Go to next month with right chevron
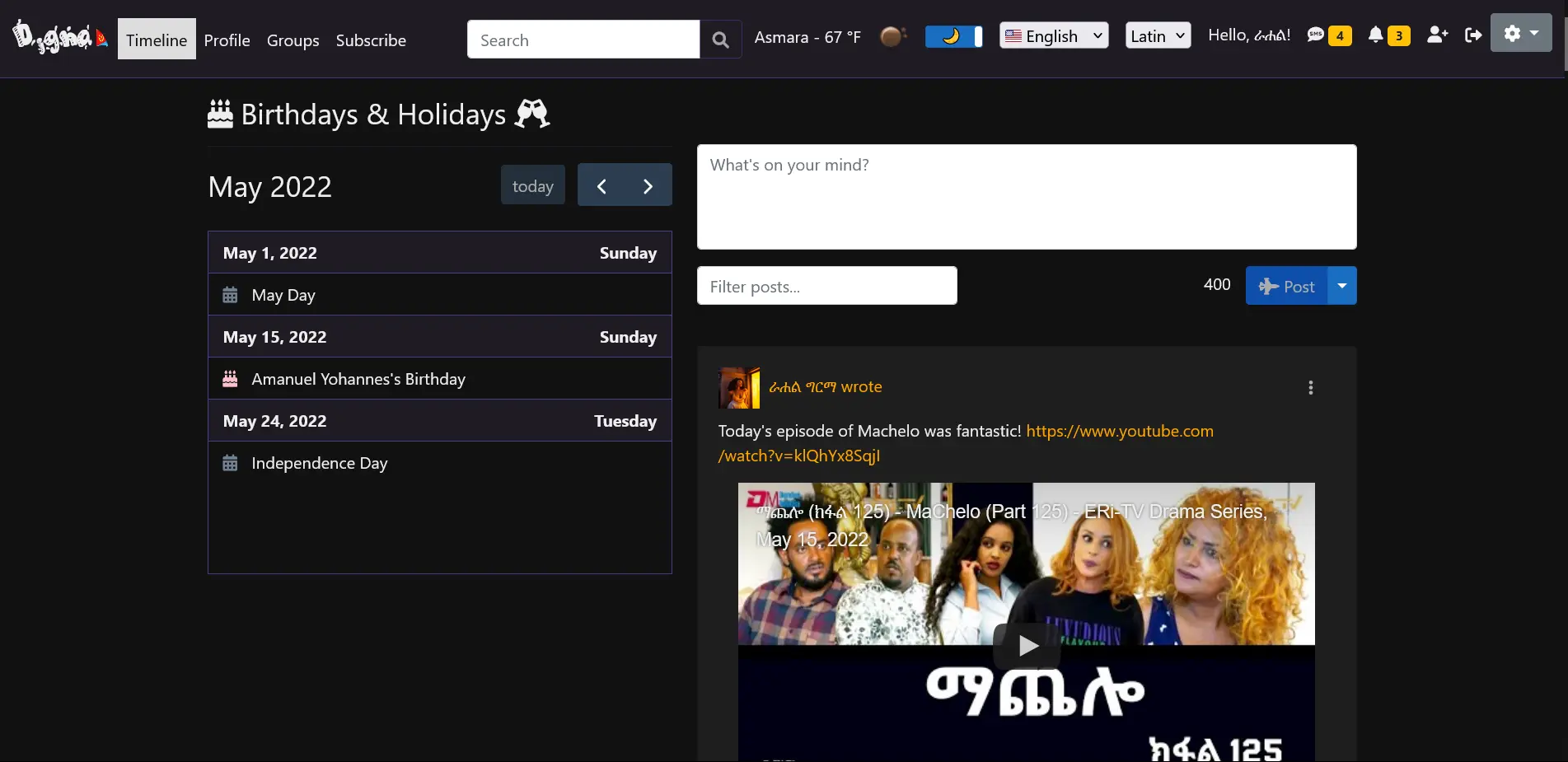Image resolution: width=1568 pixels, height=762 pixels. click(x=648, y=185)
